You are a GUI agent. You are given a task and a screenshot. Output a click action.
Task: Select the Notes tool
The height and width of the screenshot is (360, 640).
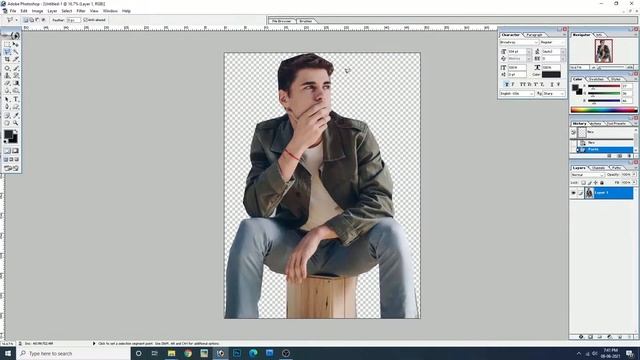tap(7, 115)
